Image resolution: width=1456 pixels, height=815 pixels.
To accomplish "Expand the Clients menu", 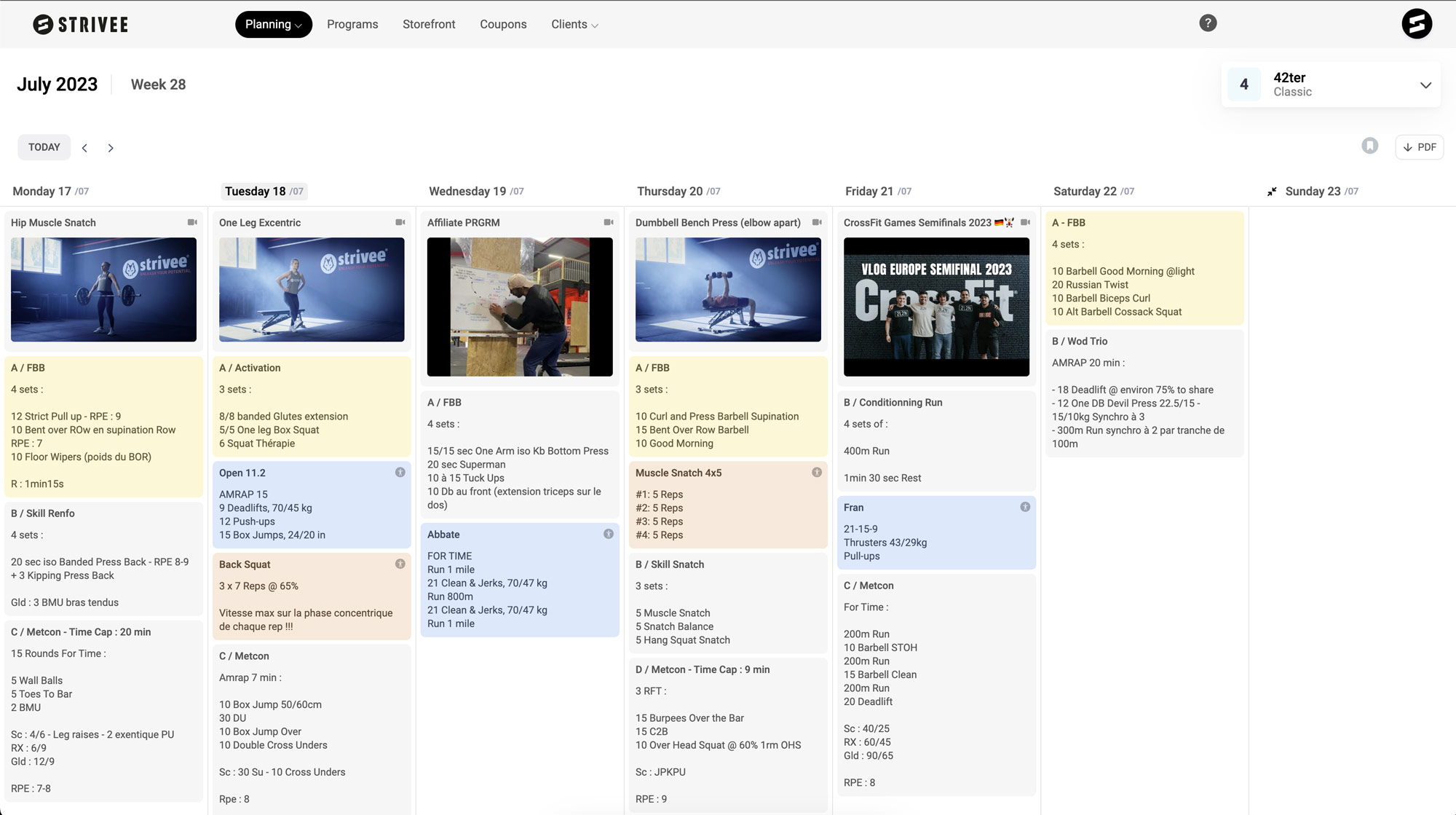I will (574, 24).
